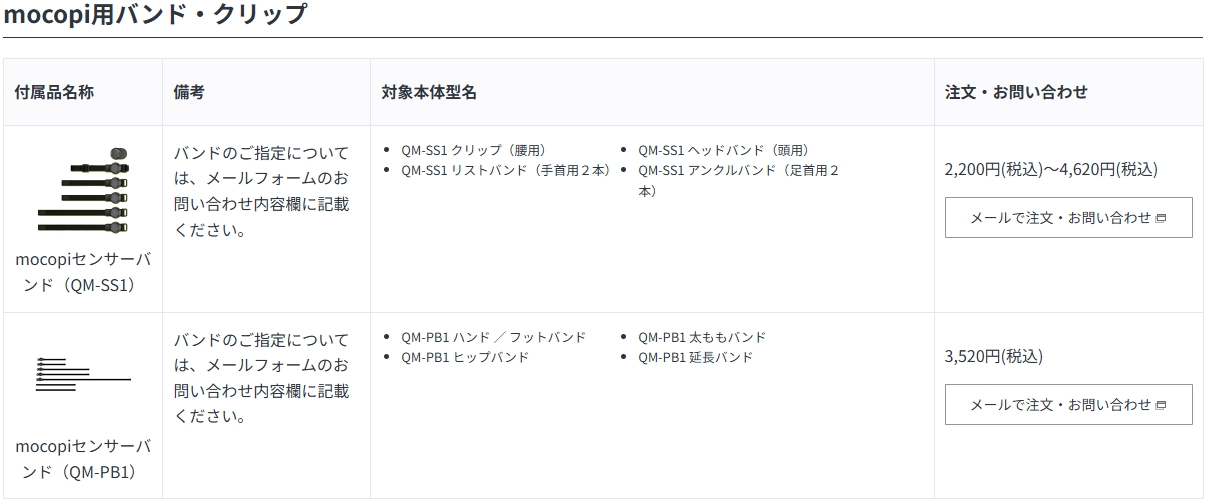Click the 対象本体型名 column header
Screen dimensions: 1207x502
tap(429, 92)
